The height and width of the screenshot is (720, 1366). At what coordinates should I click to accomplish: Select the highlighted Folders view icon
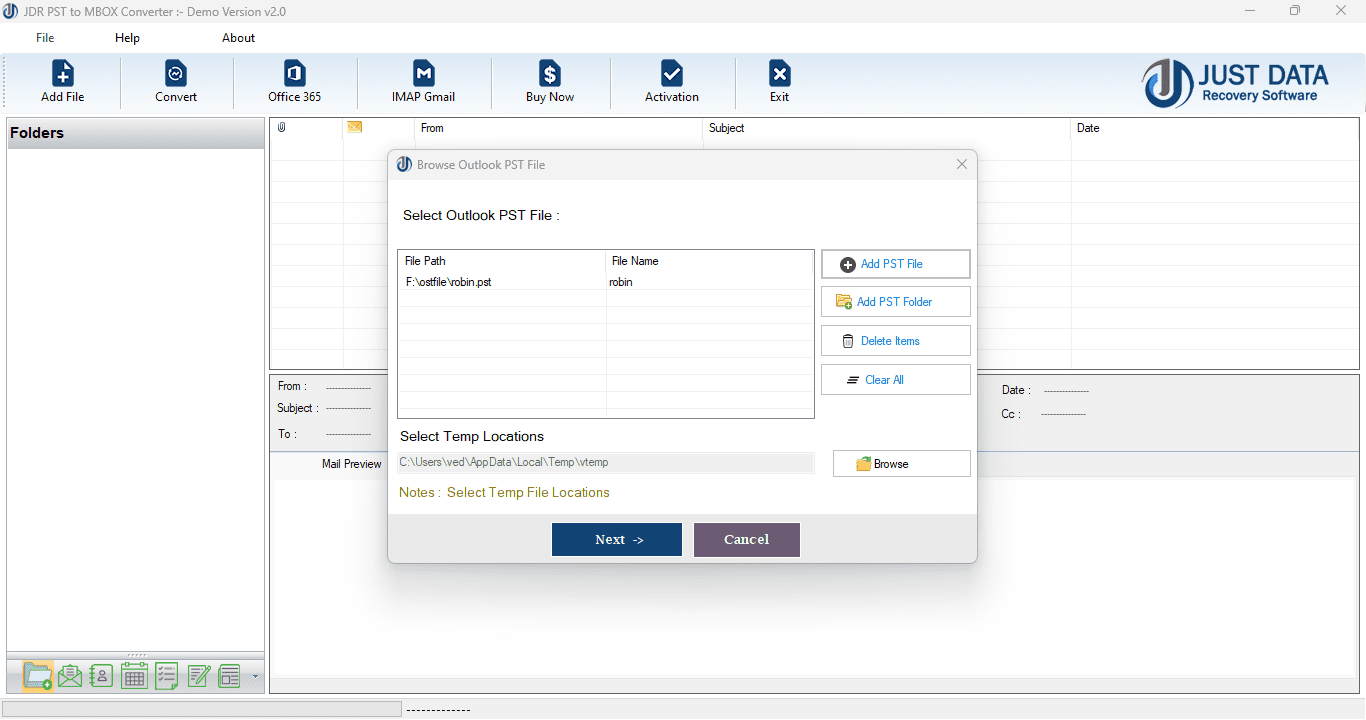click(37, 676)
